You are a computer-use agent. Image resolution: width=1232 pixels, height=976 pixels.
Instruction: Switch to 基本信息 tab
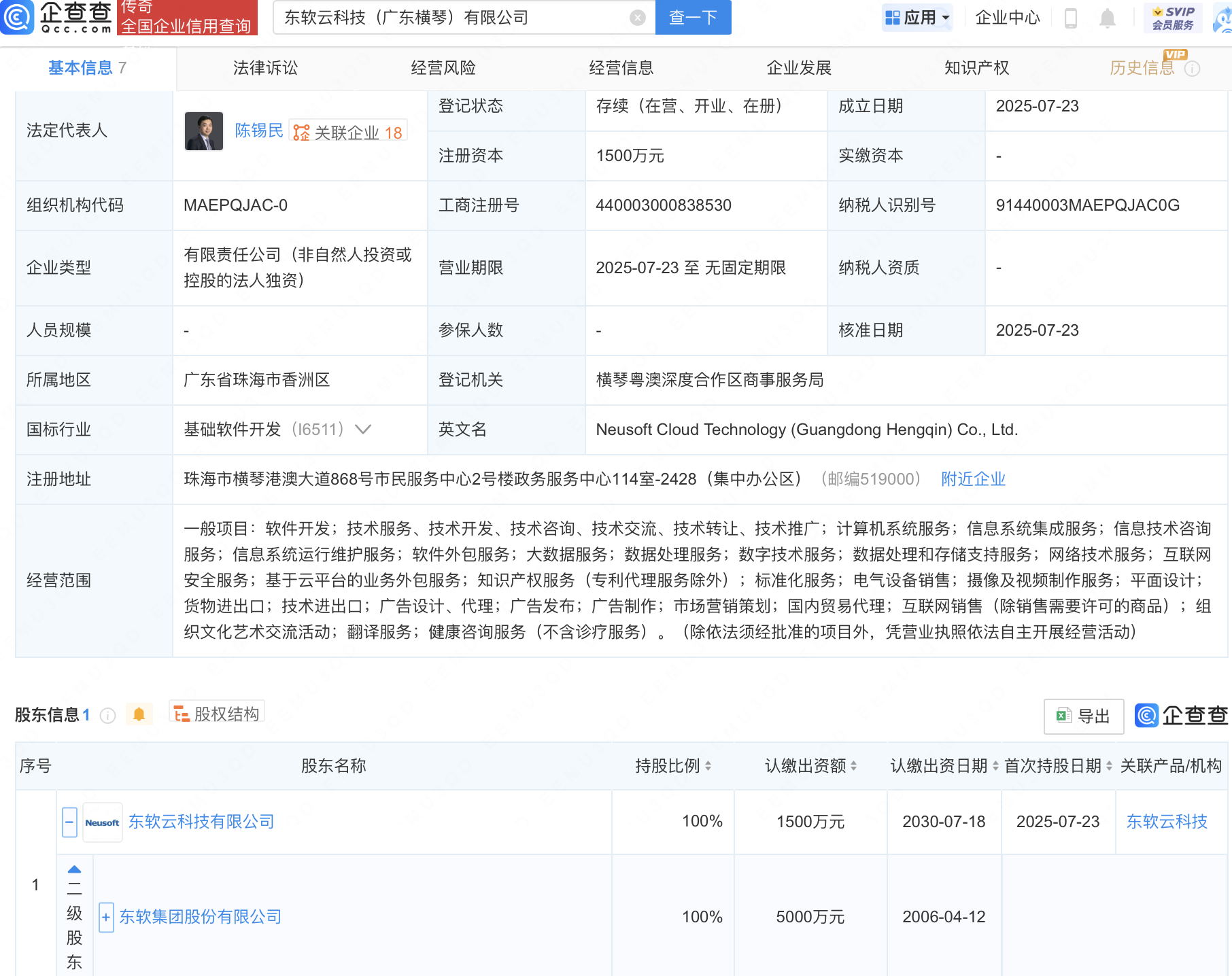pos(88,68)
